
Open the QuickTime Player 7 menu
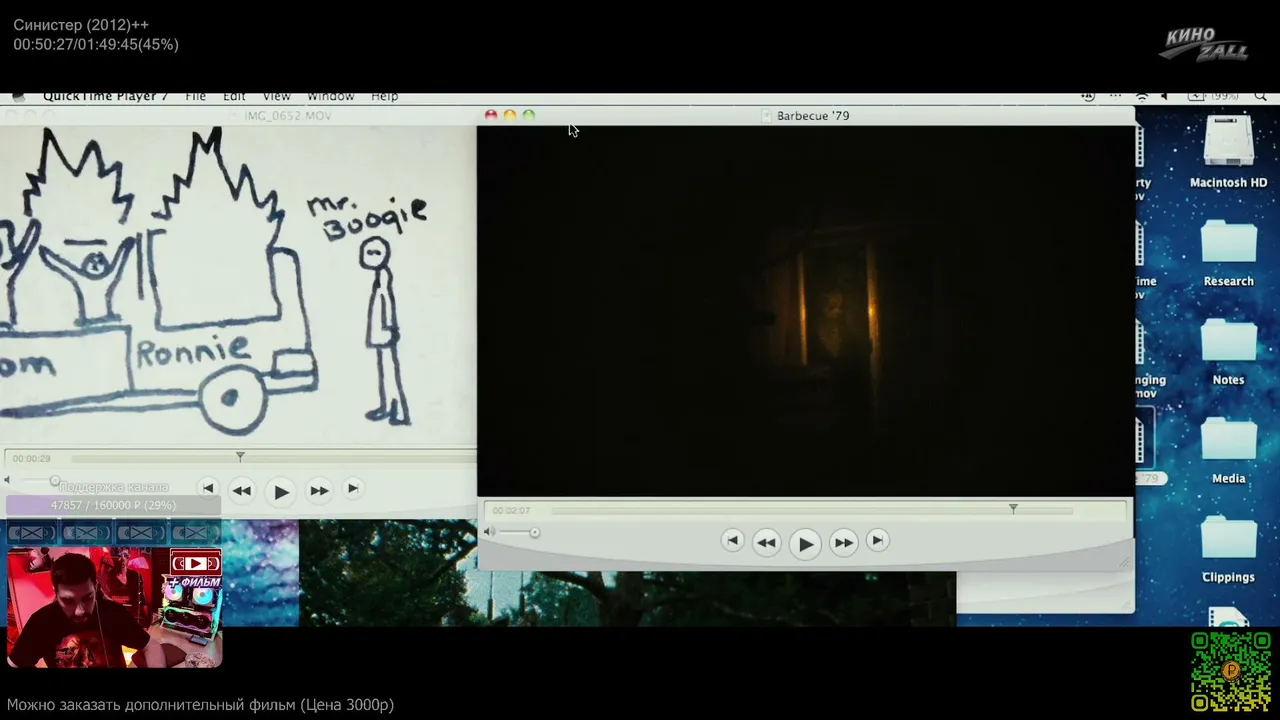pos(105,97)
